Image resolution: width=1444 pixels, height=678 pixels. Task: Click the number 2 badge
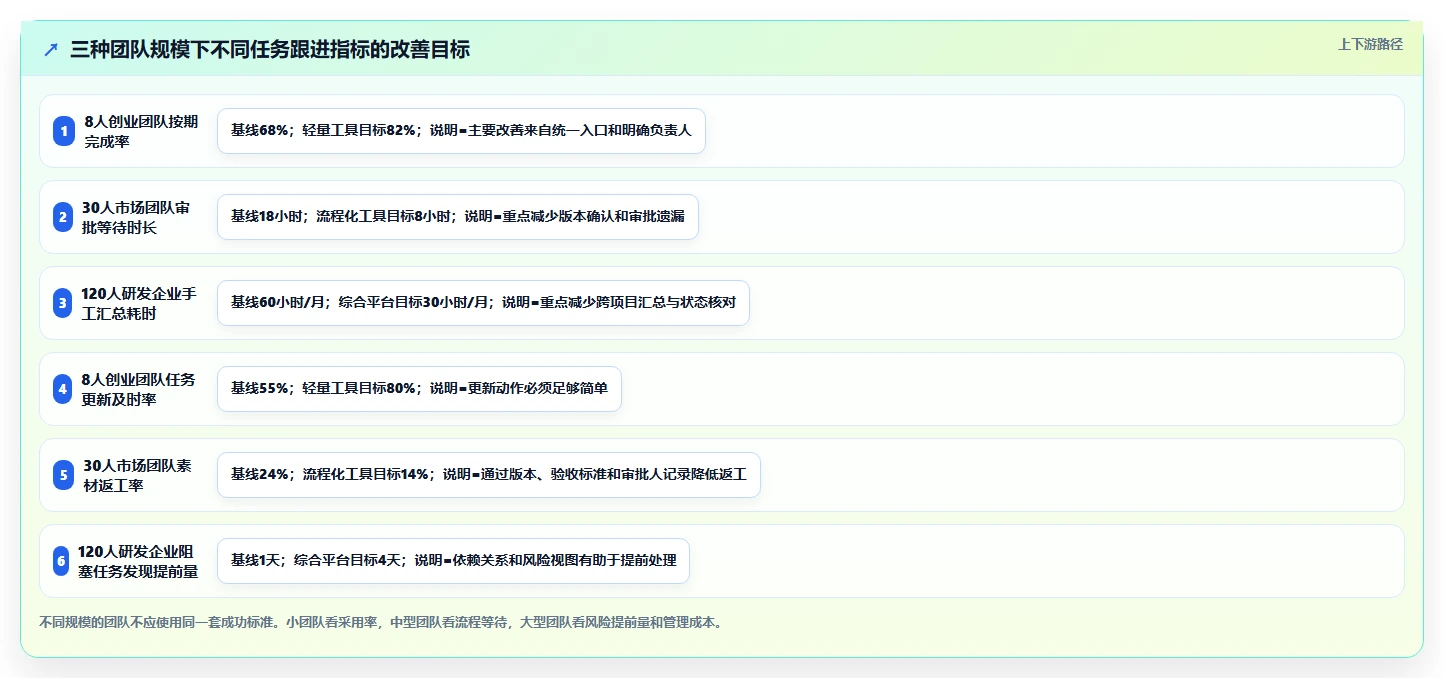tap(63, 217)
